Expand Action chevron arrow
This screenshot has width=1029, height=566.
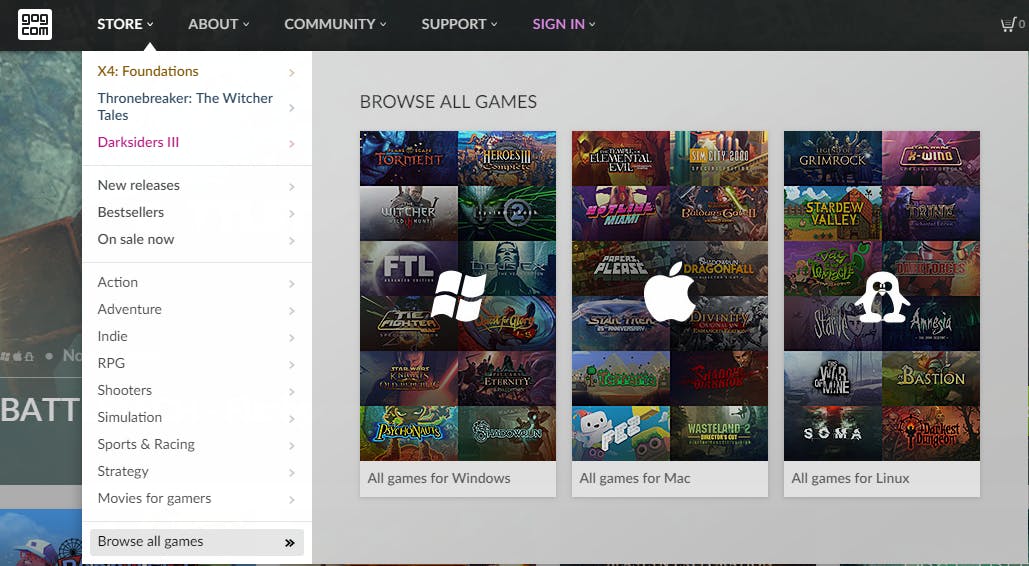click(292, 284)
